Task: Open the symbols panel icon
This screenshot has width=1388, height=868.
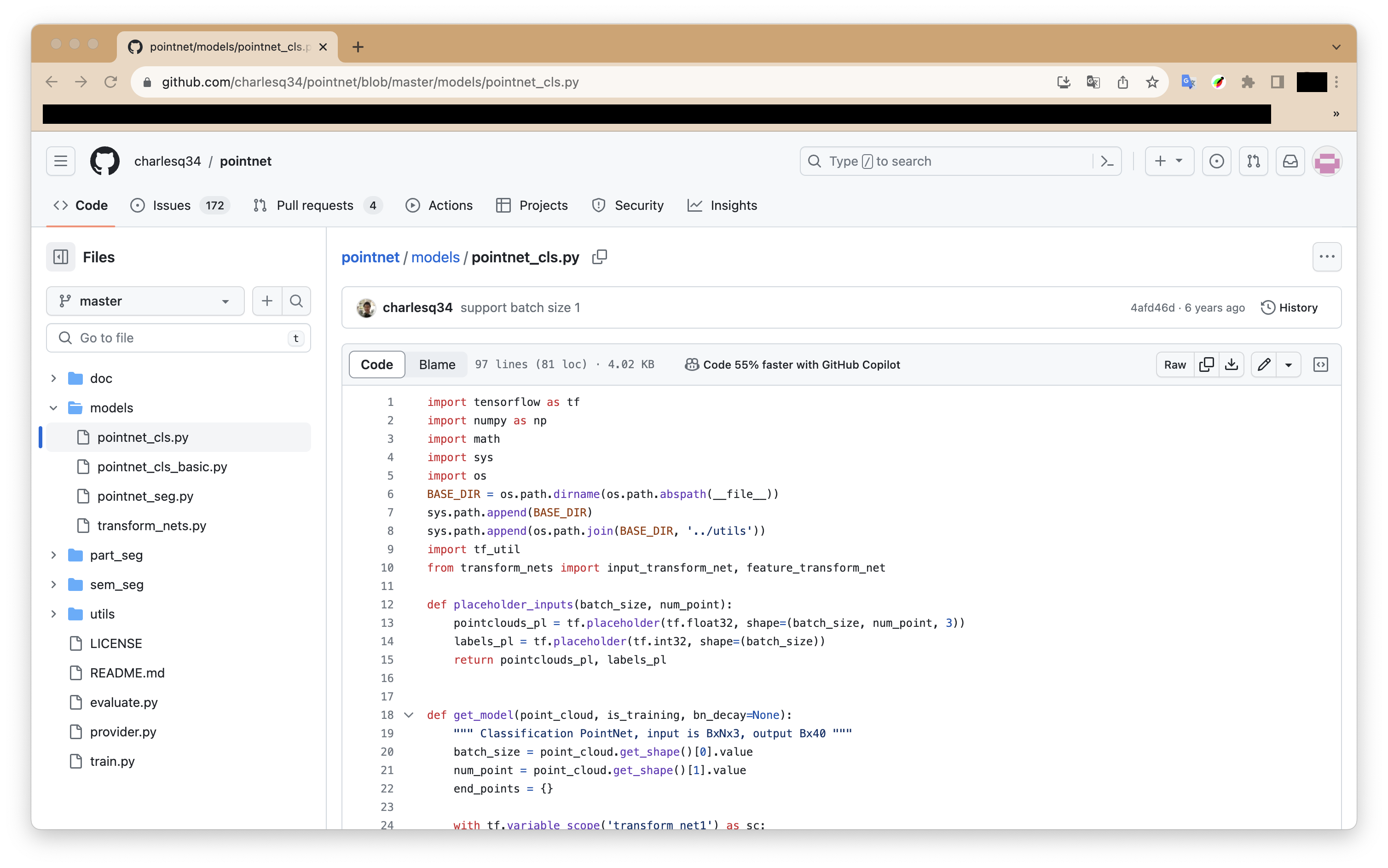Action: 1320,365
